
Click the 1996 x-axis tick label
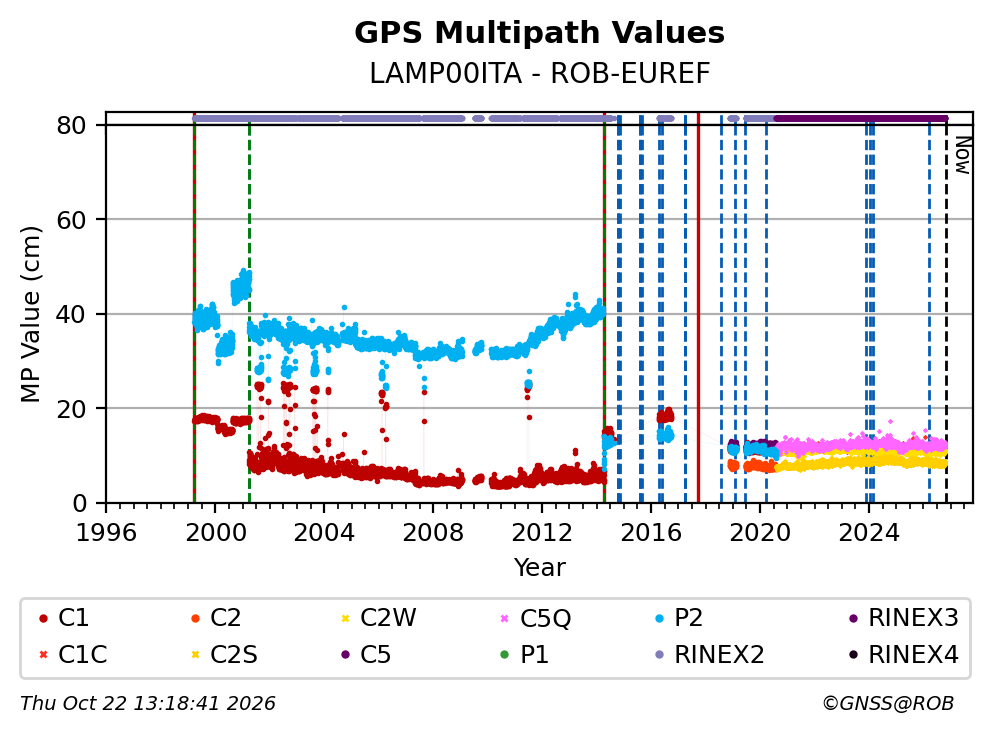point(106,533)
